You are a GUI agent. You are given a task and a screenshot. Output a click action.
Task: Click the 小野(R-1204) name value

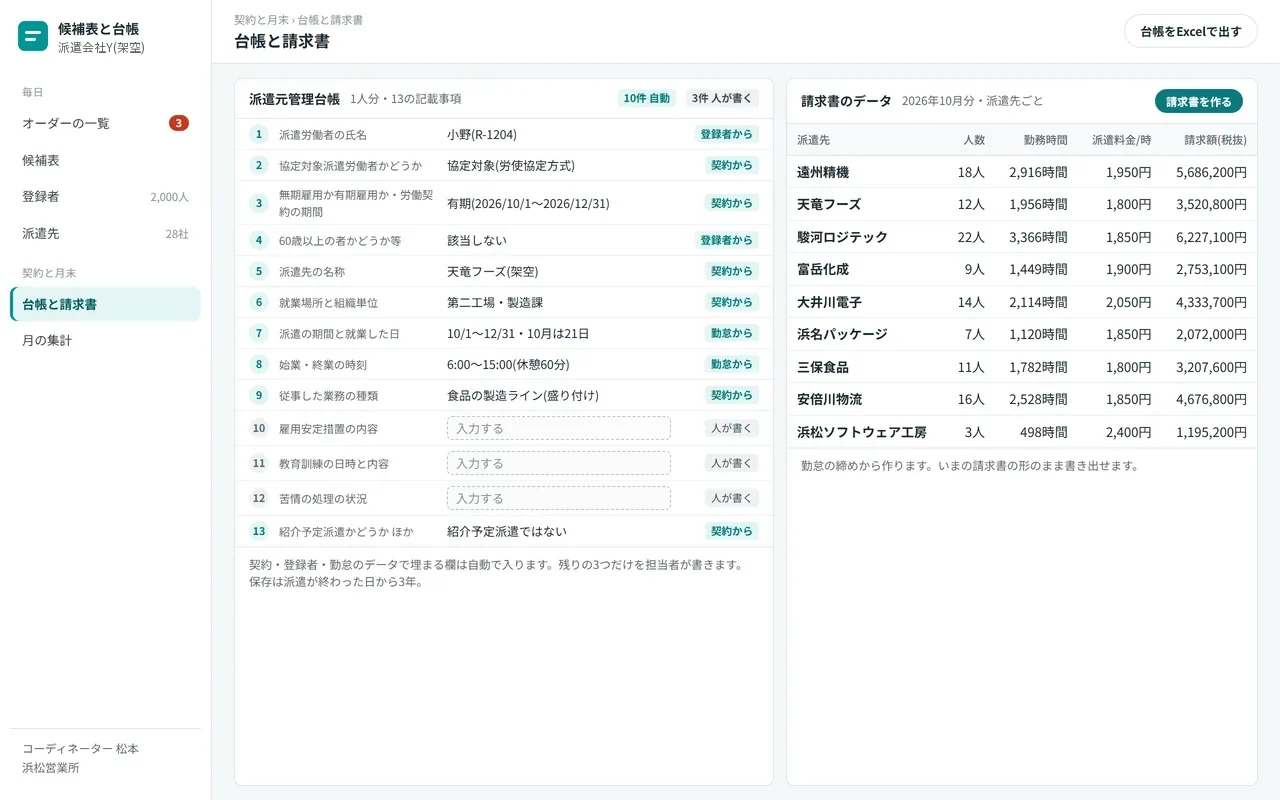482,134
